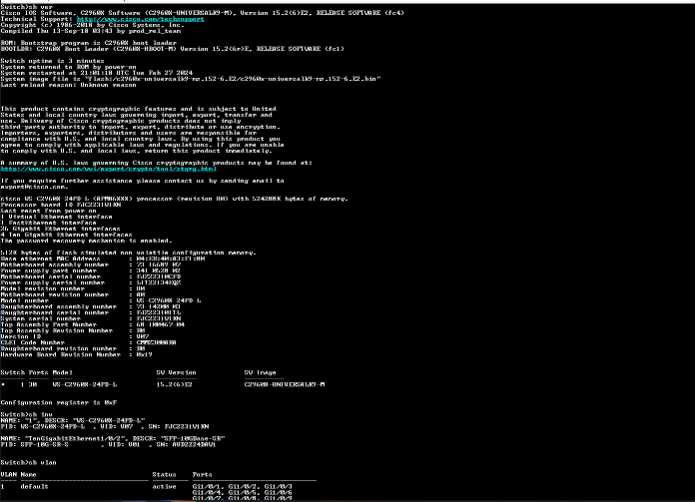Click the 'Cisco IOS Software' version line
The height and width of the screenshot is (502, 695).
(x=202, y=13)
